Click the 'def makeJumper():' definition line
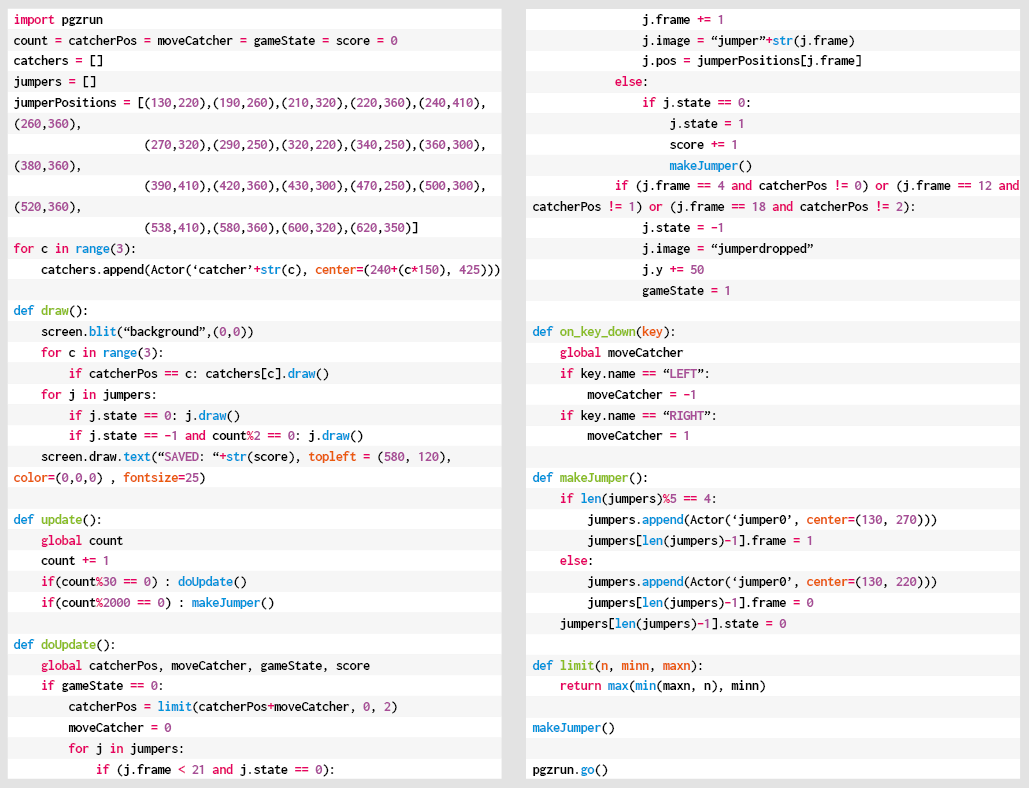Image resolution: width=1029 pixels, height=788 pixels. click(x=590, y=477)
